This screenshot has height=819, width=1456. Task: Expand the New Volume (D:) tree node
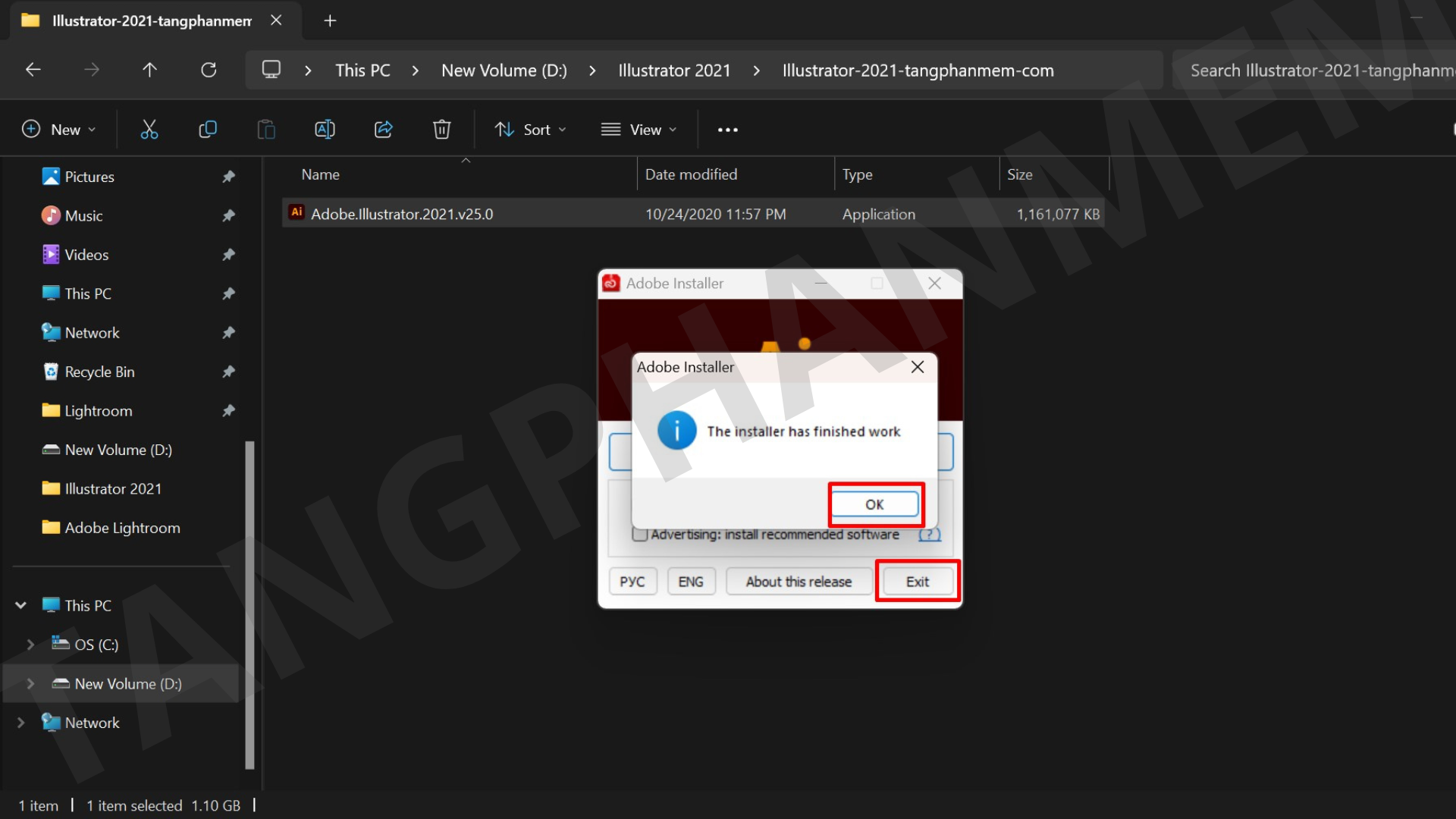[31, 684]
